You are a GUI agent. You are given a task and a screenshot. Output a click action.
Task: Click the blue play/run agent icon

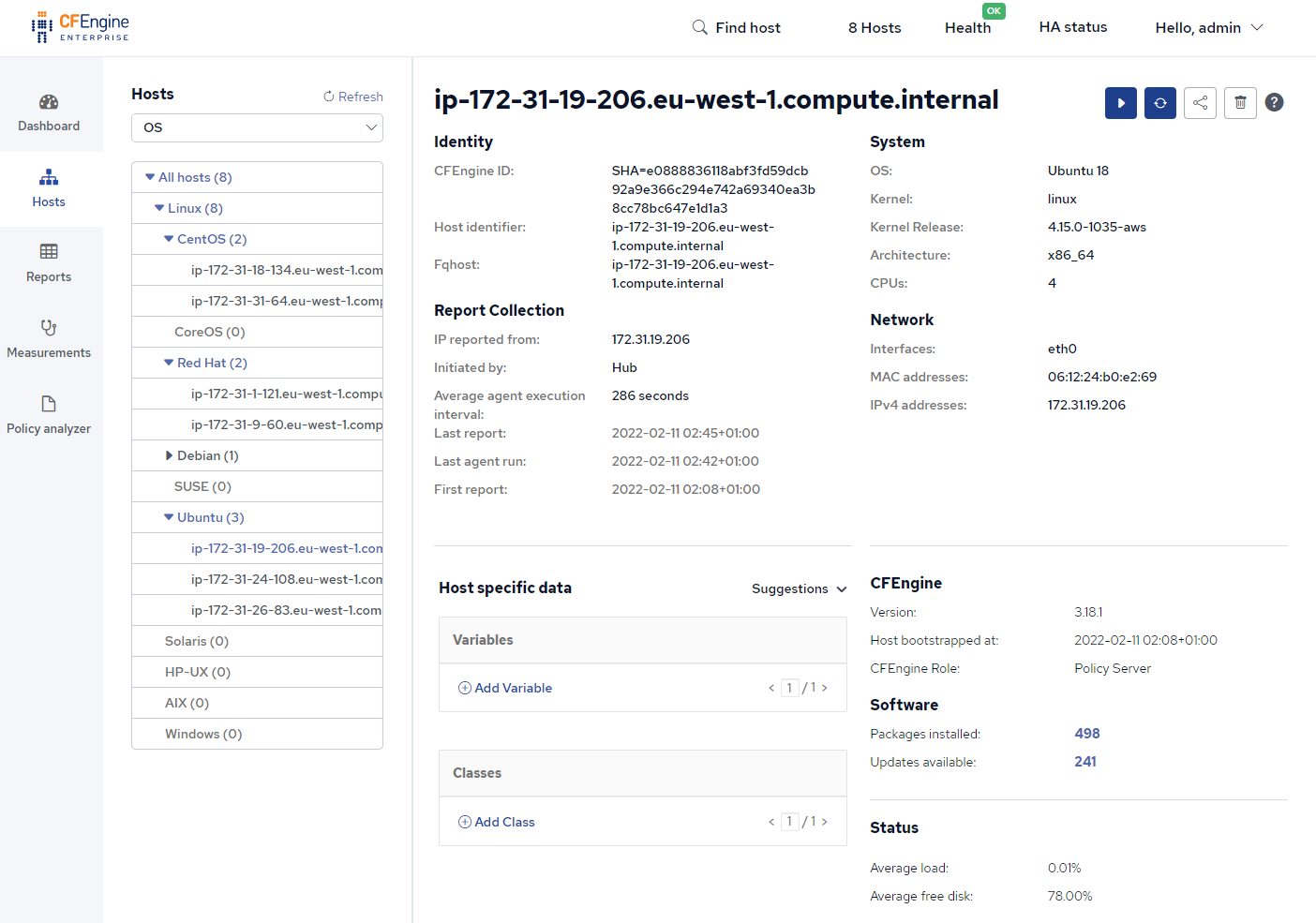1120,103
